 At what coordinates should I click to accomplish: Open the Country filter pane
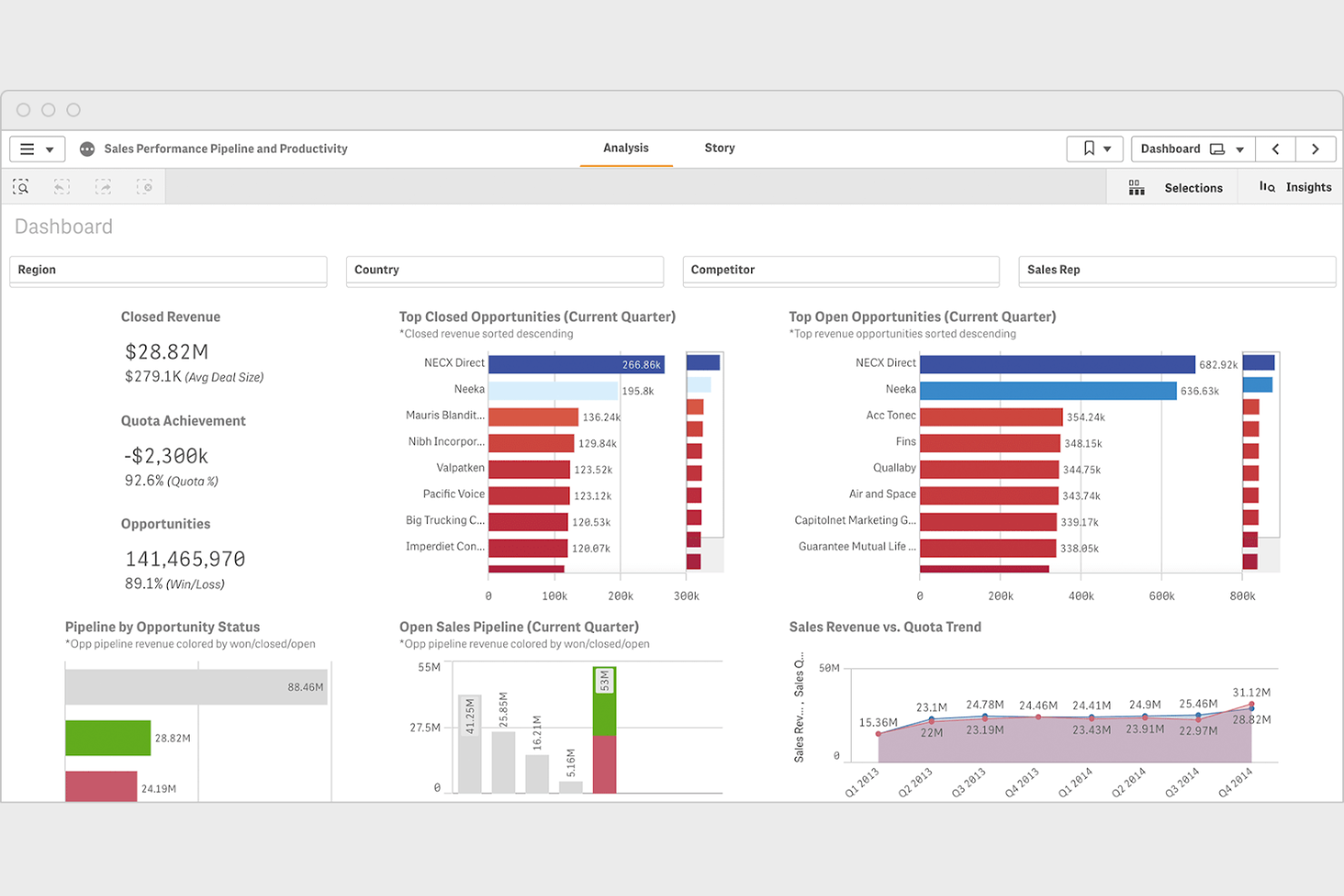click(505, 271)
